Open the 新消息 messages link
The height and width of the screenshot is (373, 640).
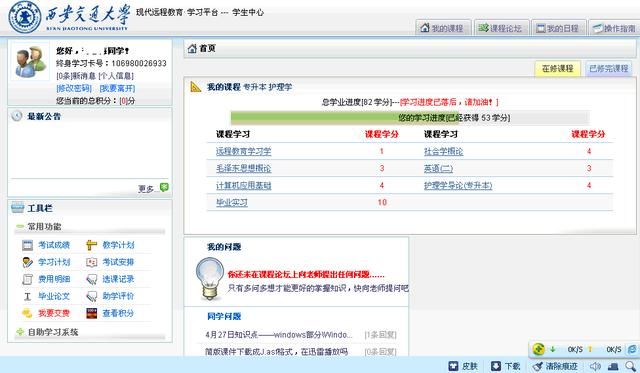(76, 75)
